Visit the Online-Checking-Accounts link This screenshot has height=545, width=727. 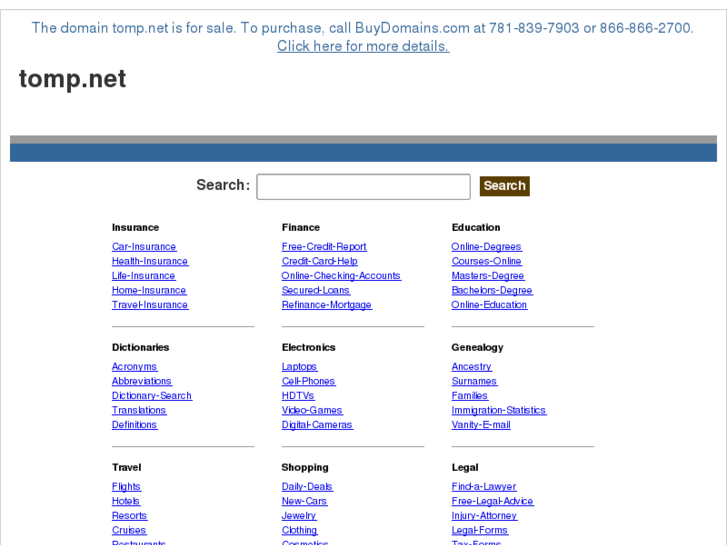[341, 276]
